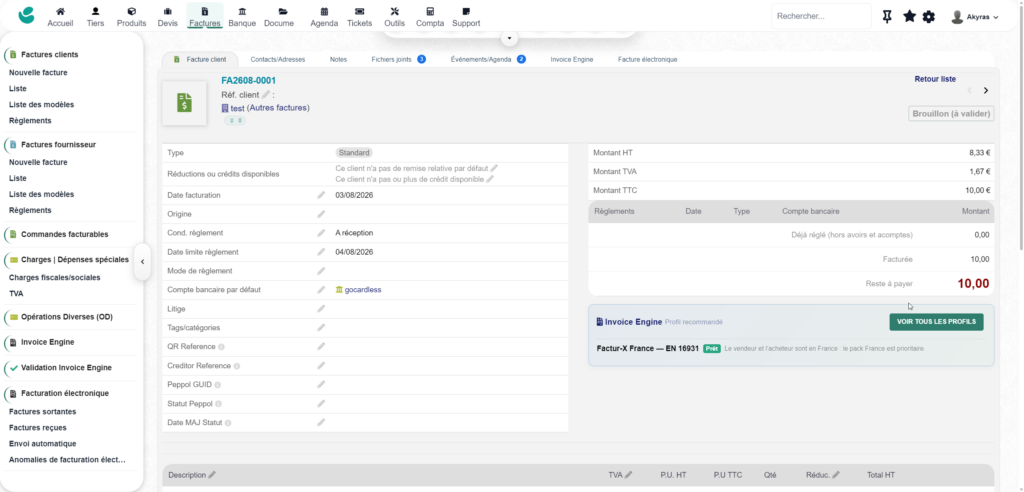Click the application logo at top left

pos(27,14)
